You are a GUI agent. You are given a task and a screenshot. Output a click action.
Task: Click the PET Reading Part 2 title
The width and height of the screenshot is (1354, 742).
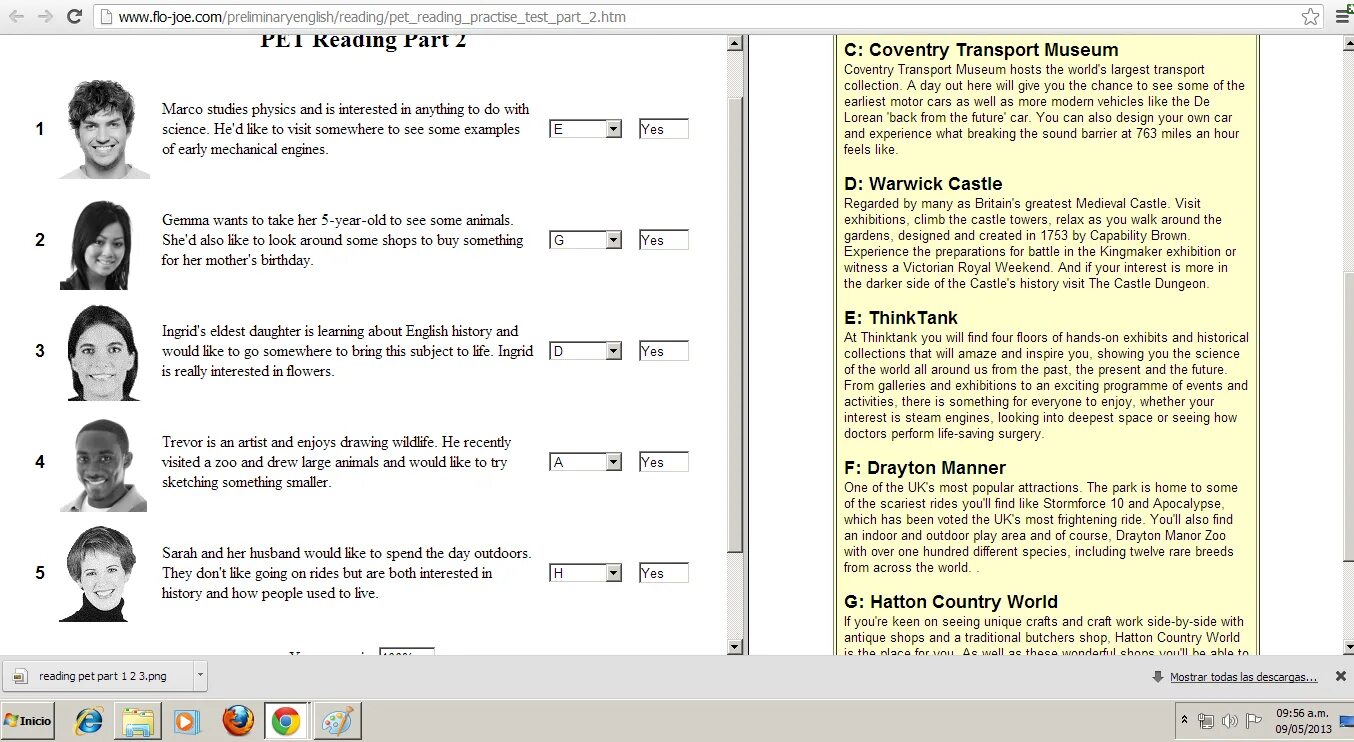pos(363,42)
